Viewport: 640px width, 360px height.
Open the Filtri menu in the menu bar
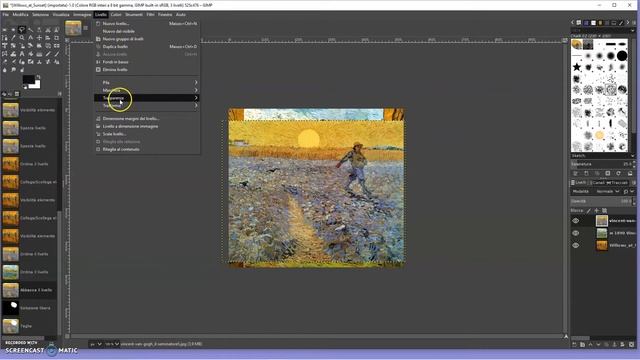click(x=150, y=14)
